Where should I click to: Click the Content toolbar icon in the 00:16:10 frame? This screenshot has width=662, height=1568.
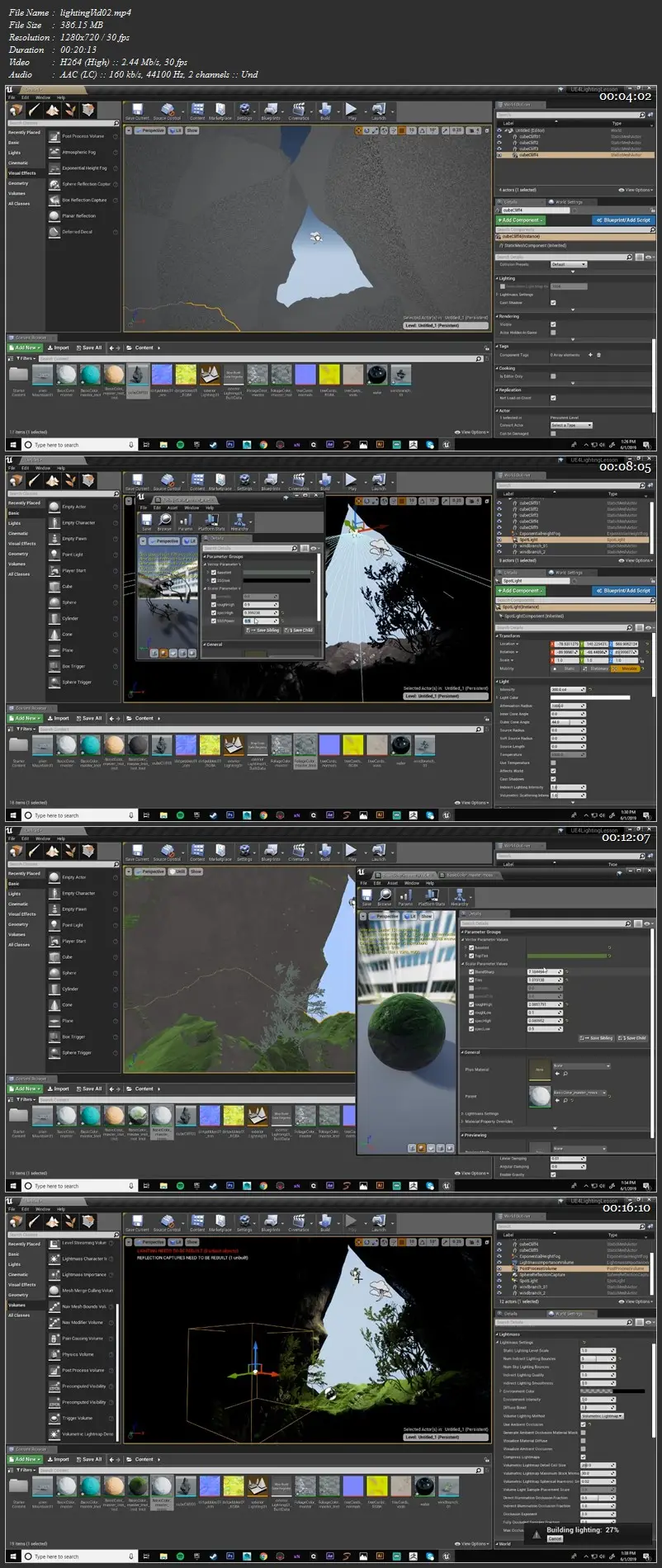(x=197, y=1223)
